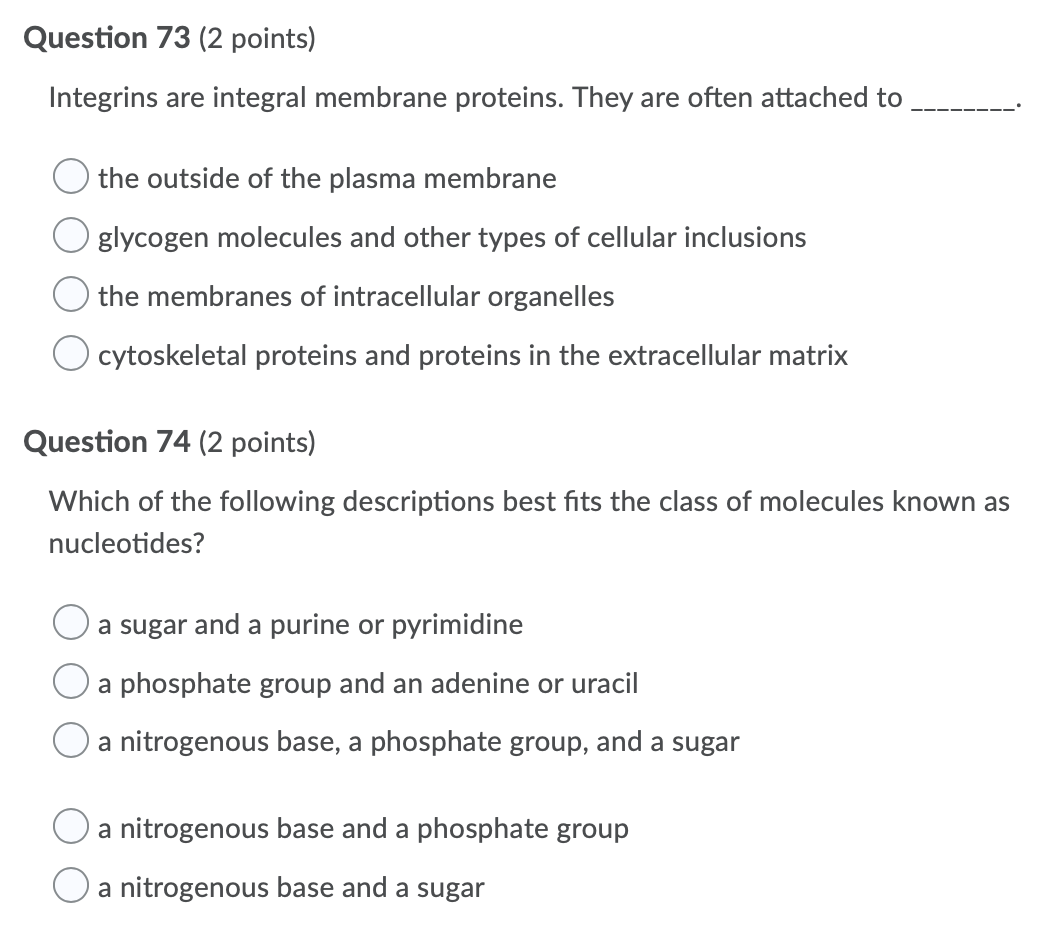Select "a nitrogenous base, a phosphate group, and a sugar"

(x=70, y=740)
